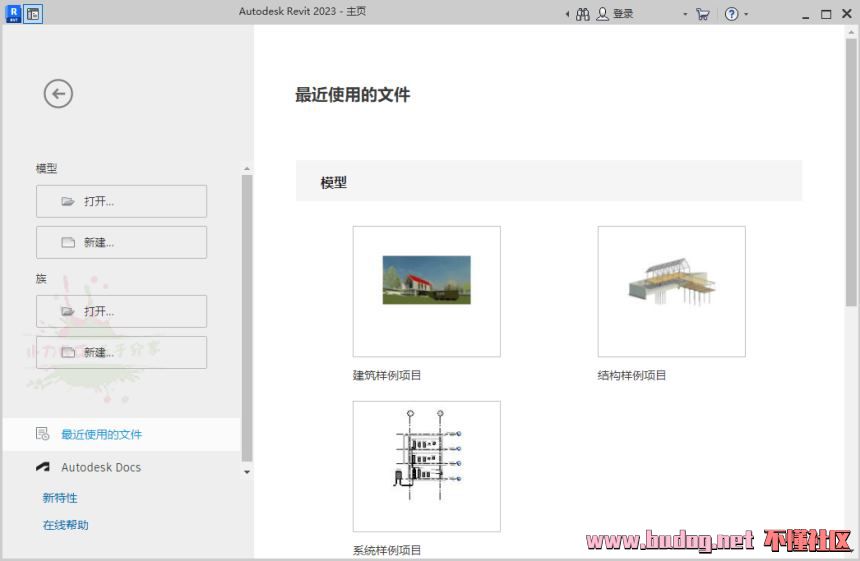Open the 建筑样例项目 thumbnail

(x=426, y=291)
